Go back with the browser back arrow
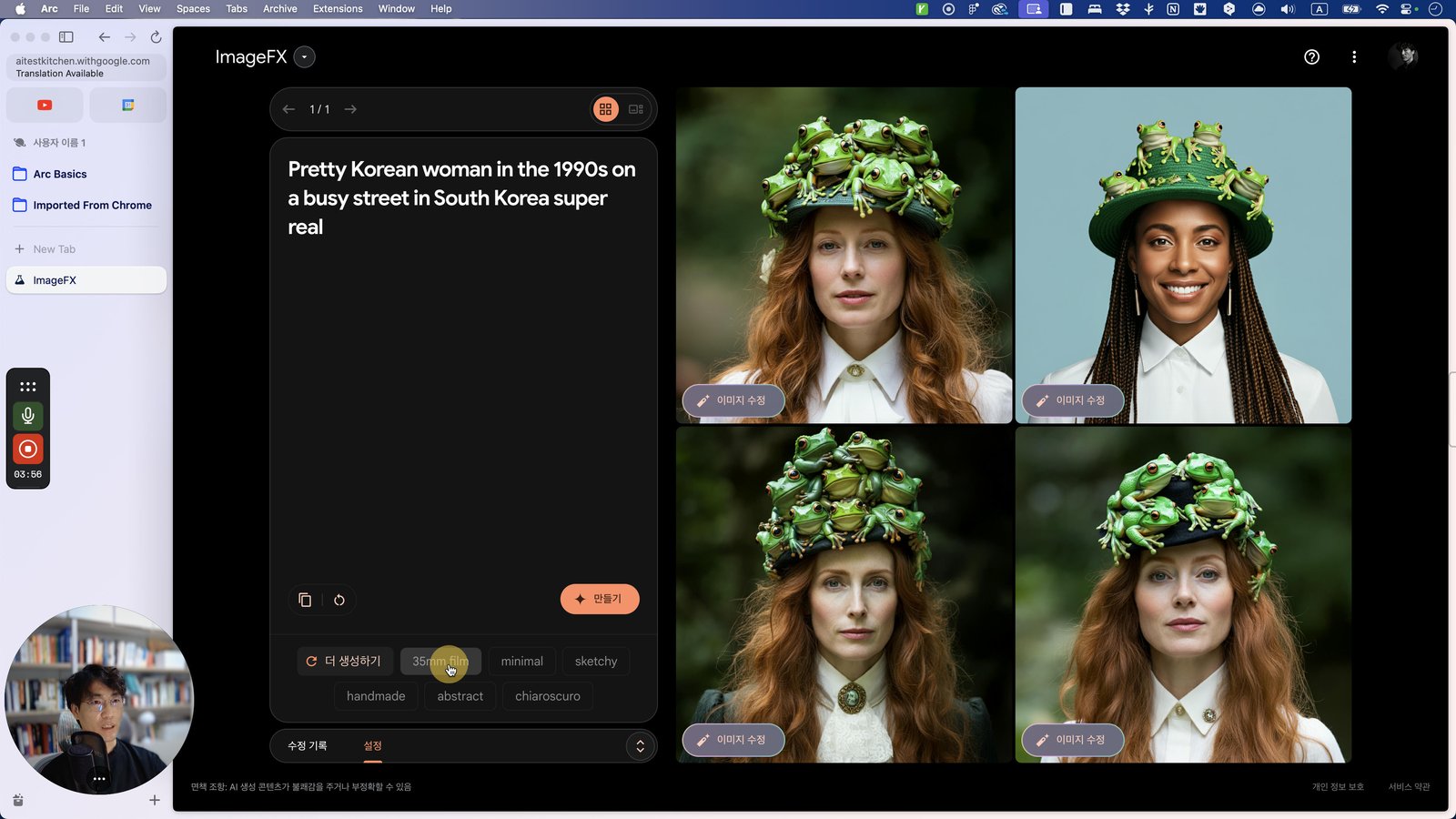This screenshot has width=1456, height=819. click(x=105, y=37)
